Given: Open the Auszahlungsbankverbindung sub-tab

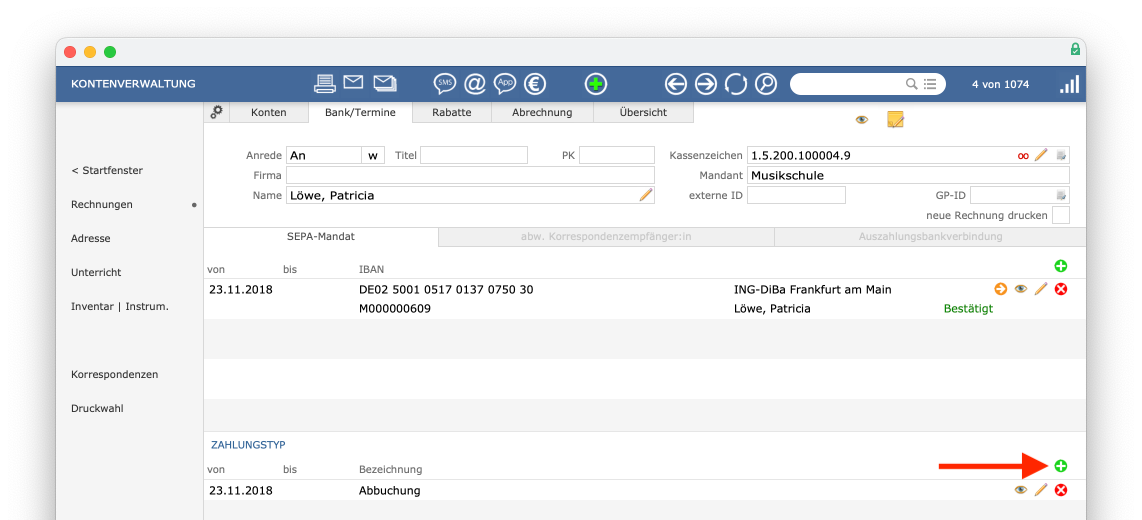Looking at the screenshot, I should tap(930, 237).
